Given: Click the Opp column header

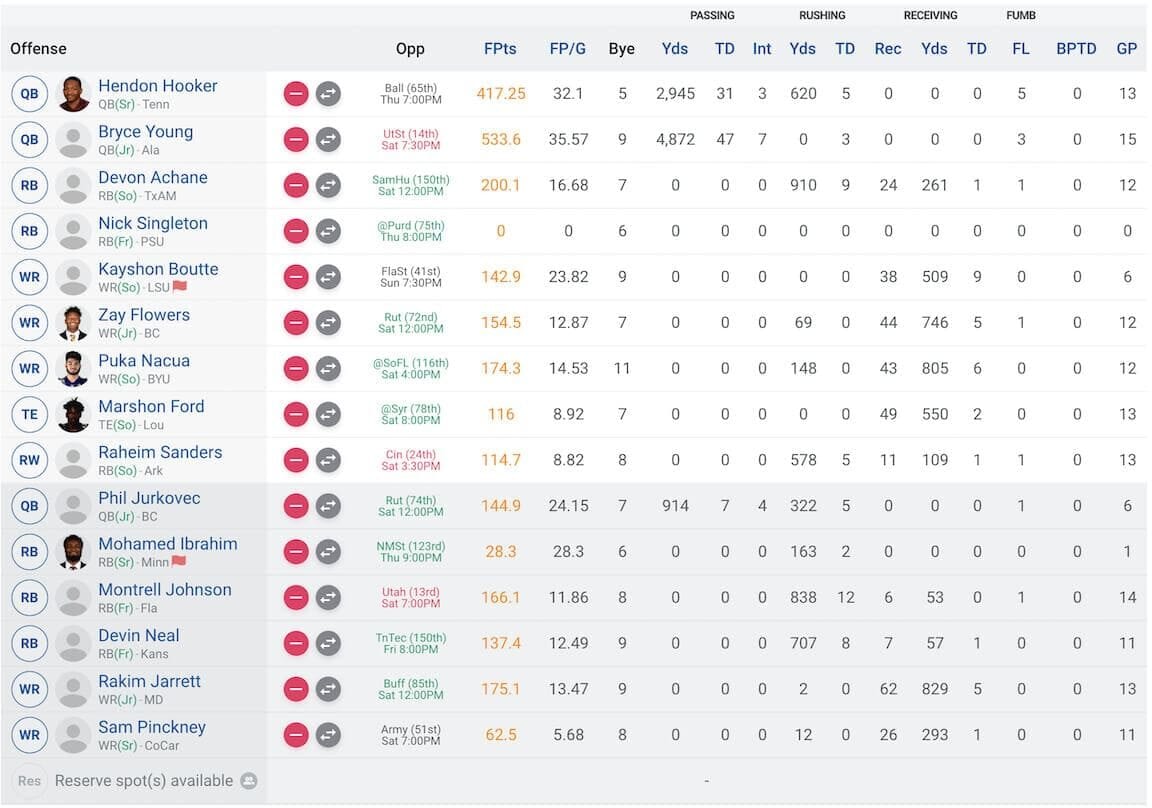Looking at the screenshot, I should [410, 48].
